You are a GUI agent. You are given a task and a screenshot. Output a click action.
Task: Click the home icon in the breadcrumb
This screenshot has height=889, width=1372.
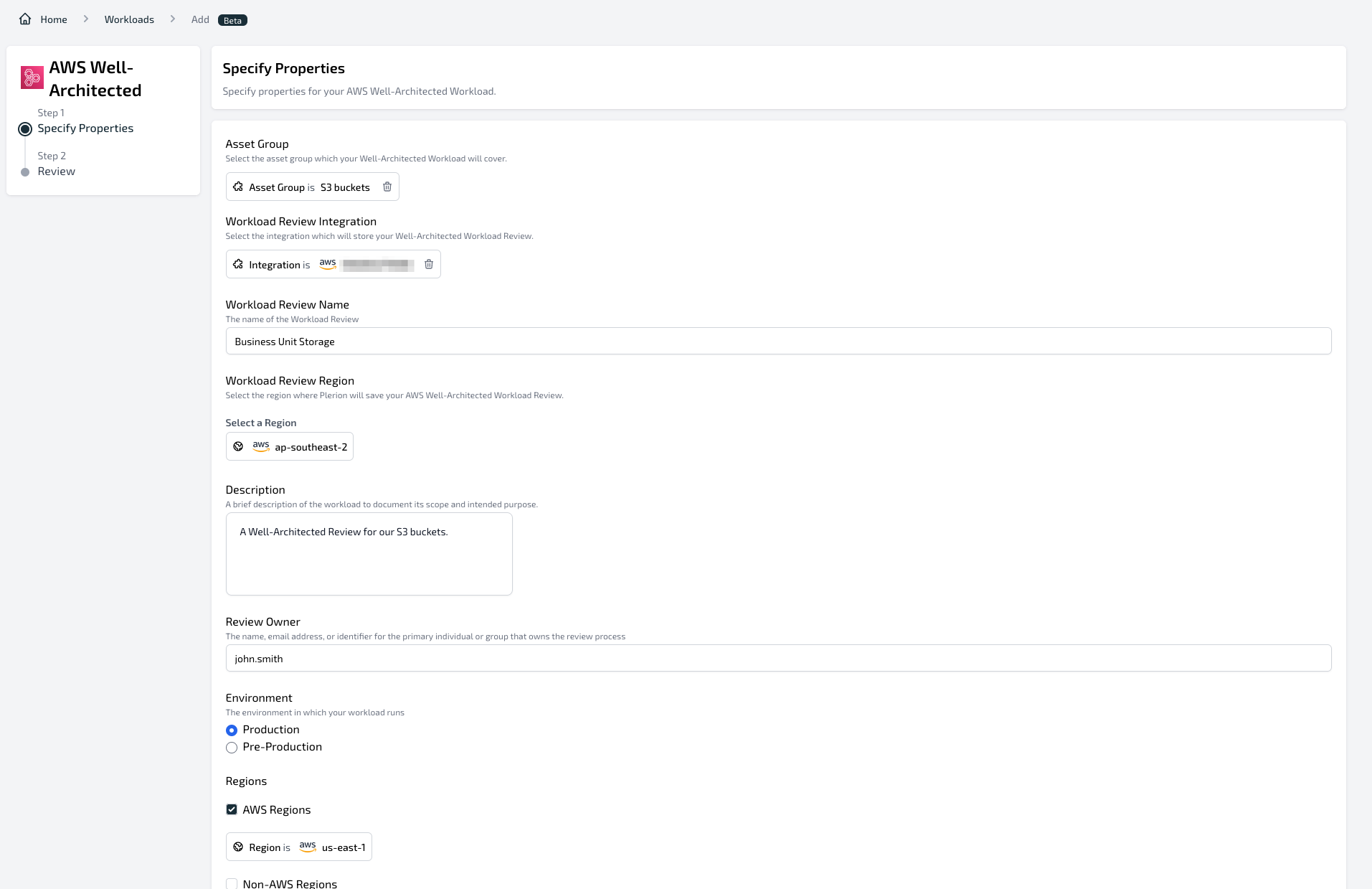pyautogui.click(x=24, y=19)
